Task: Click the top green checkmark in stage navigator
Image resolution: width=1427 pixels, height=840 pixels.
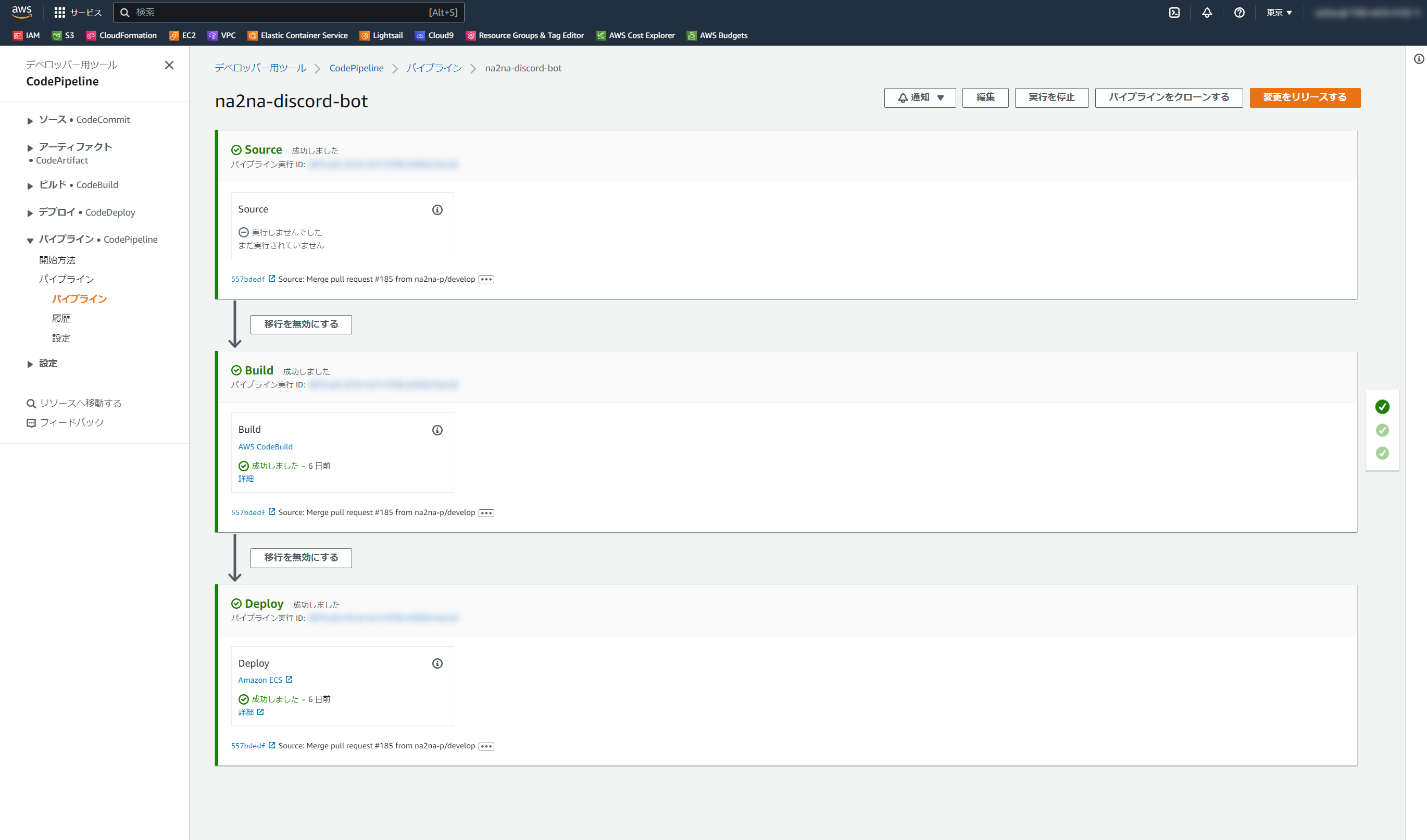Action: 1382,407
